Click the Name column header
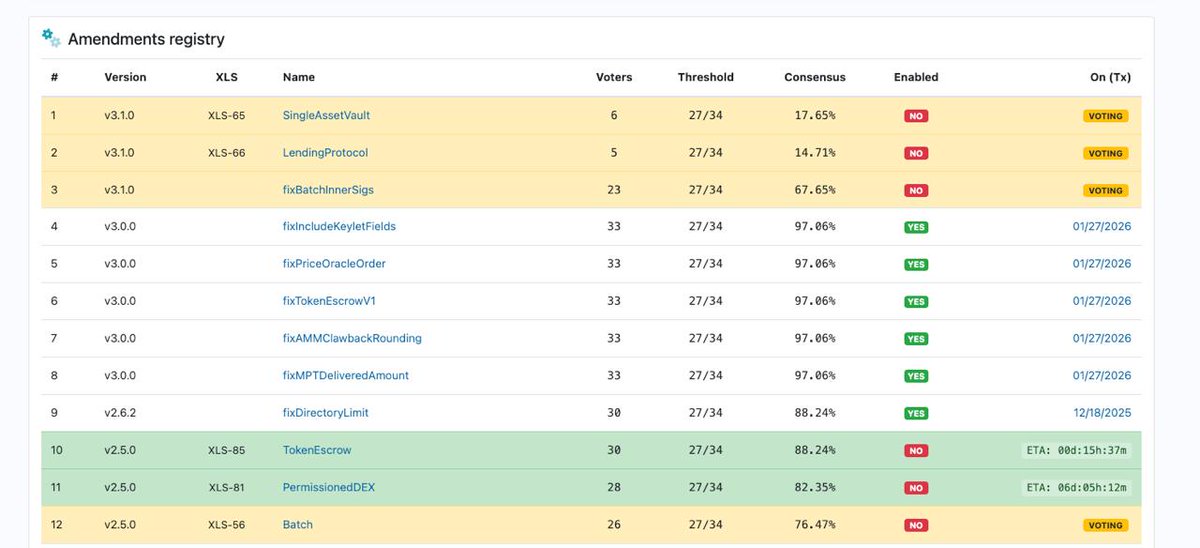Screen dimensions: 1200x548 pyautogui.click(x=299, y=77)
